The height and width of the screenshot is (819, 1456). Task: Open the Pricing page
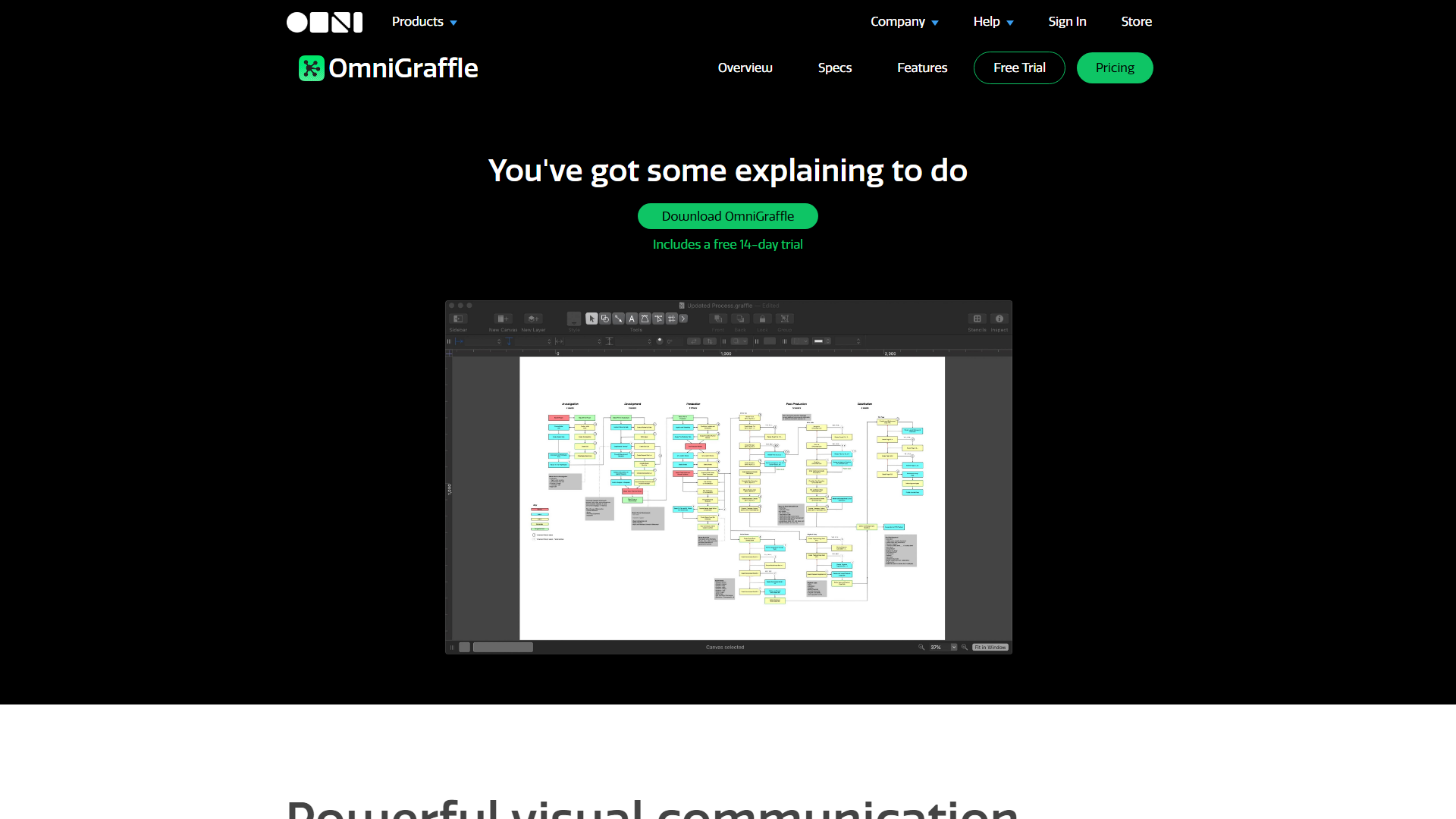tap(1114, 67)
